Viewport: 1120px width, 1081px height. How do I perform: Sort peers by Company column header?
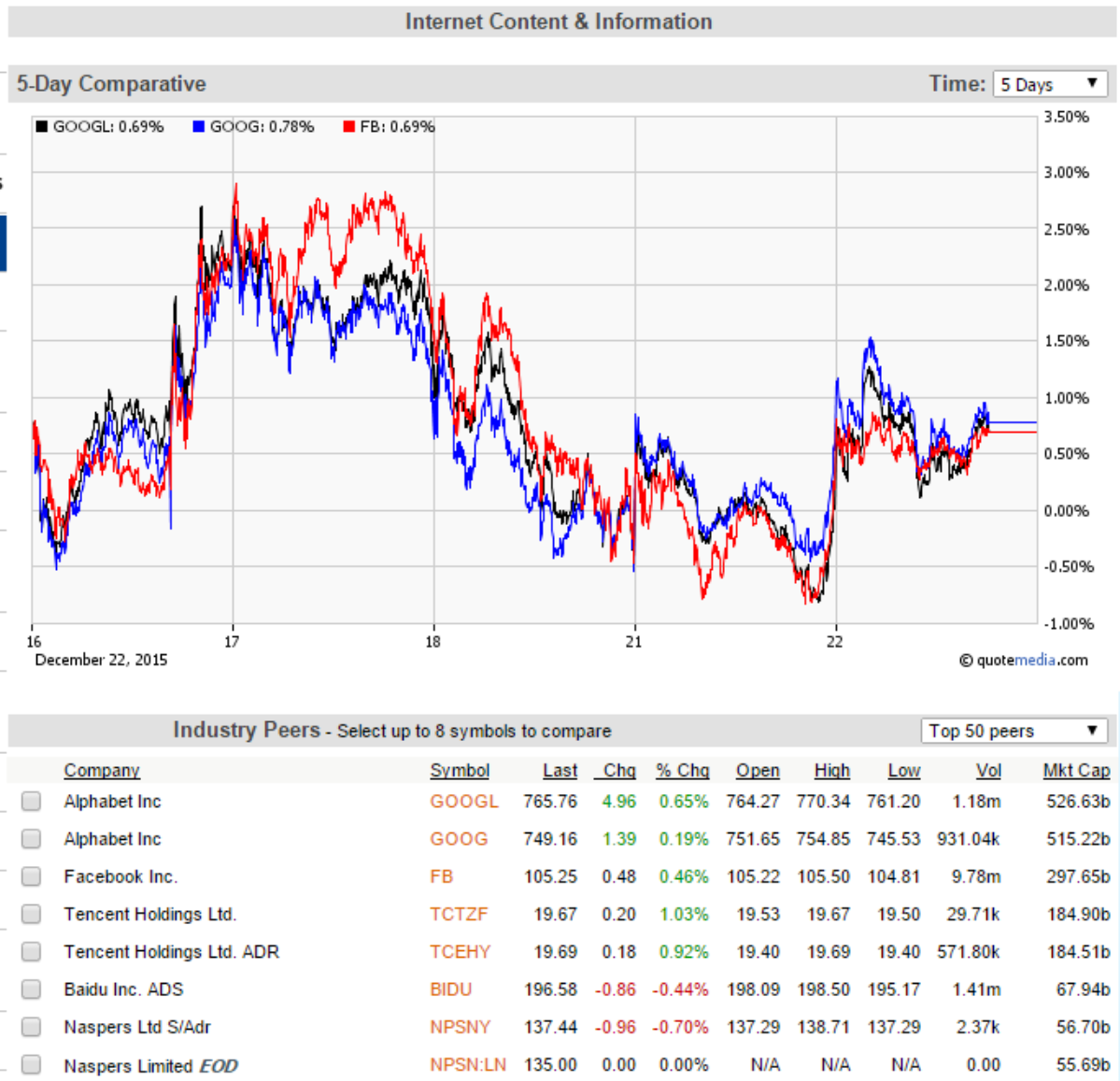(102, 770)
